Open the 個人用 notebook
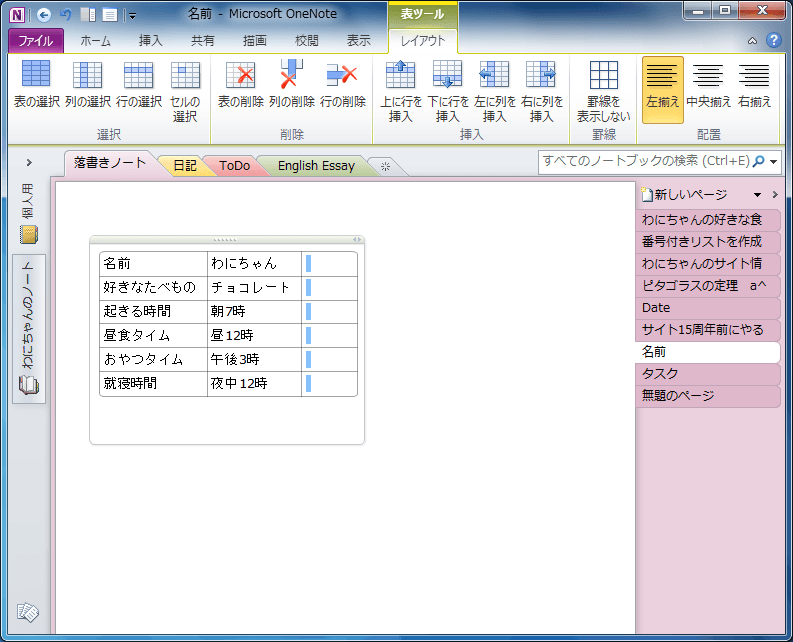 point(28,213)
